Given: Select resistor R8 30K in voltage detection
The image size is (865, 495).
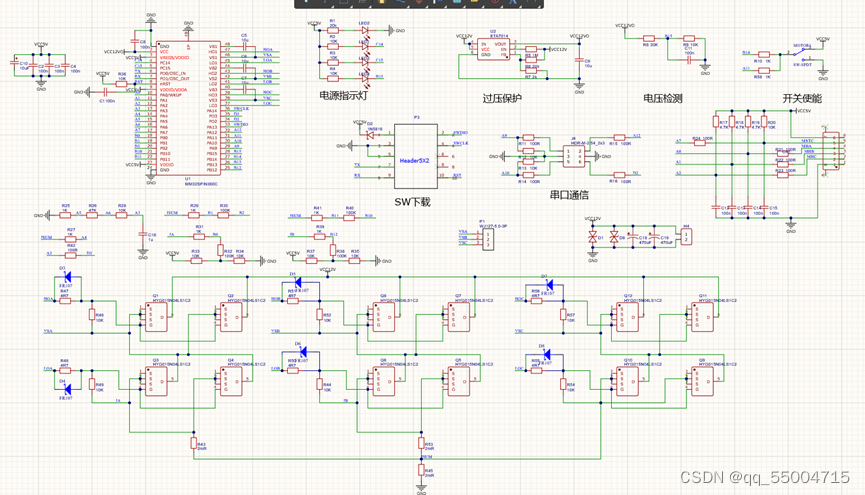Looking at the screenshot, I should [x=649, y=39].
